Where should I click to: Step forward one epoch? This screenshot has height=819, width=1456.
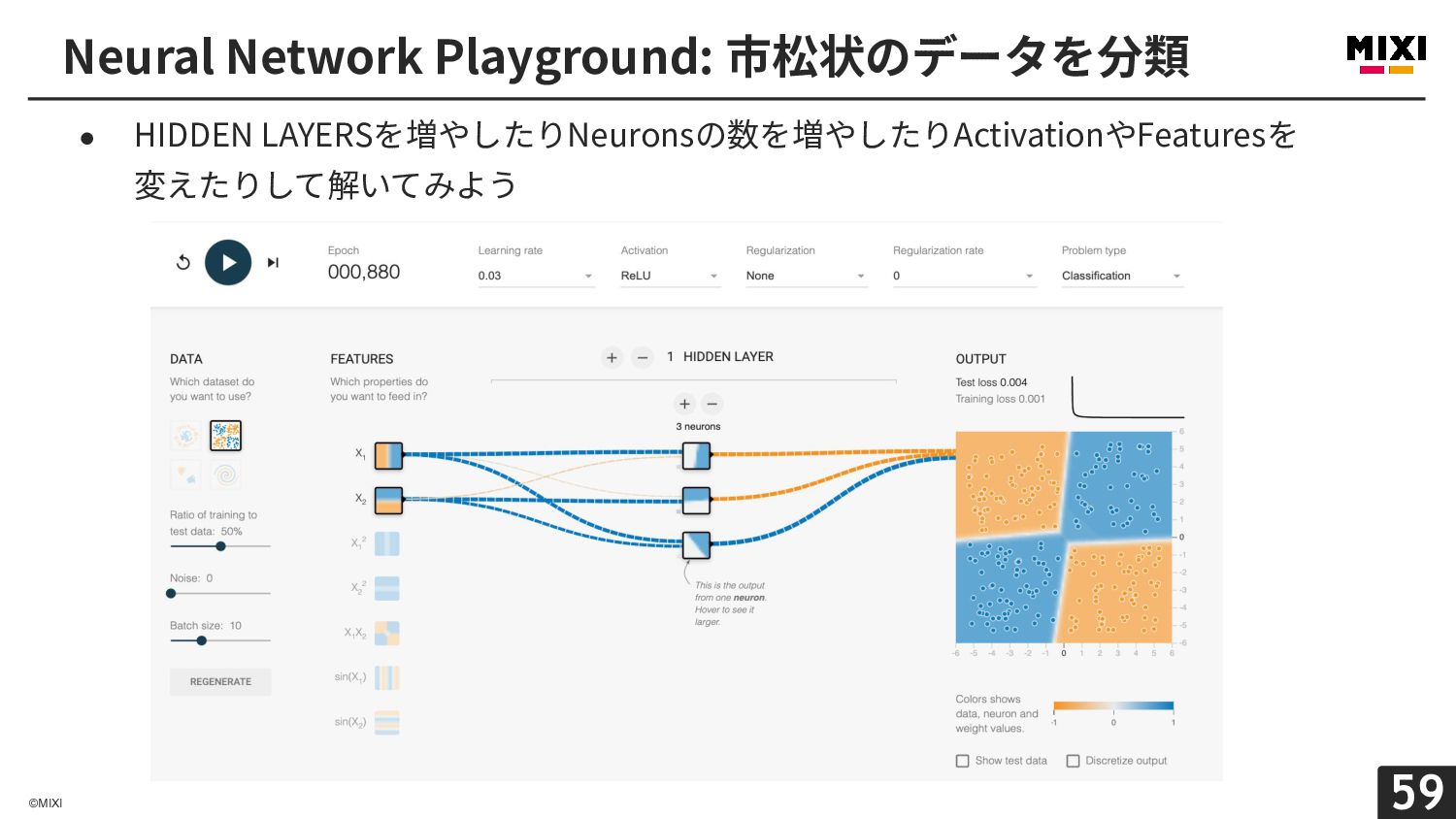(273, 262)
